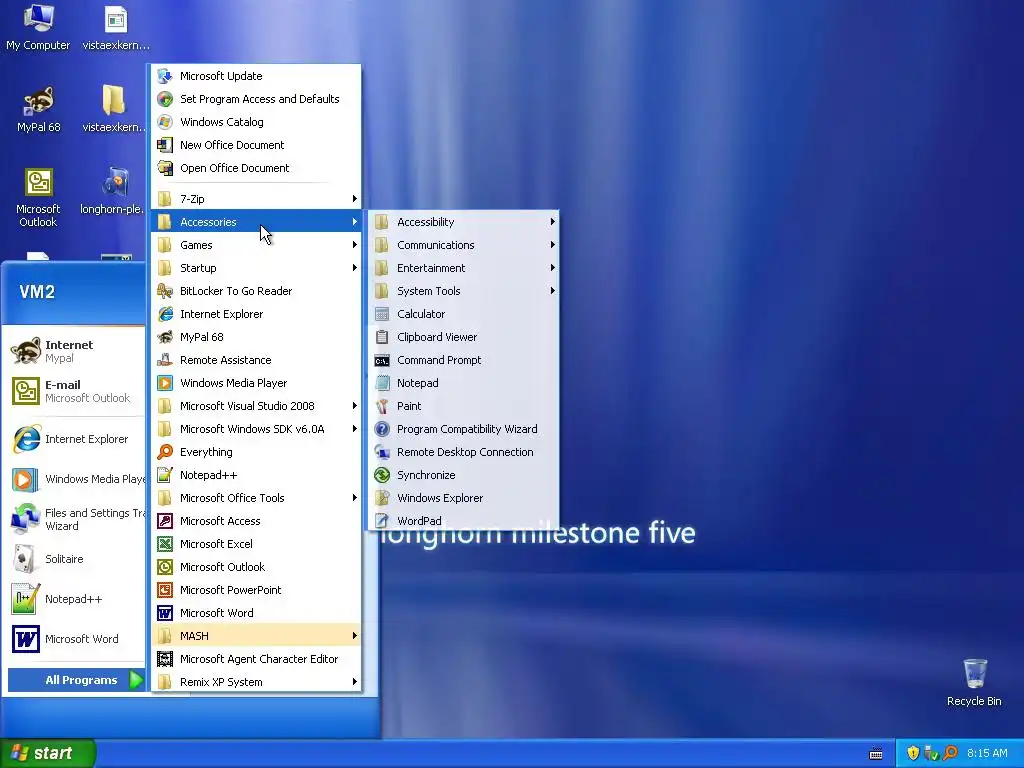Image resolution: width=1024 pixels, height=768 pixels.
Task: Click the Calculator icon in Accessories
Action: 382,314
